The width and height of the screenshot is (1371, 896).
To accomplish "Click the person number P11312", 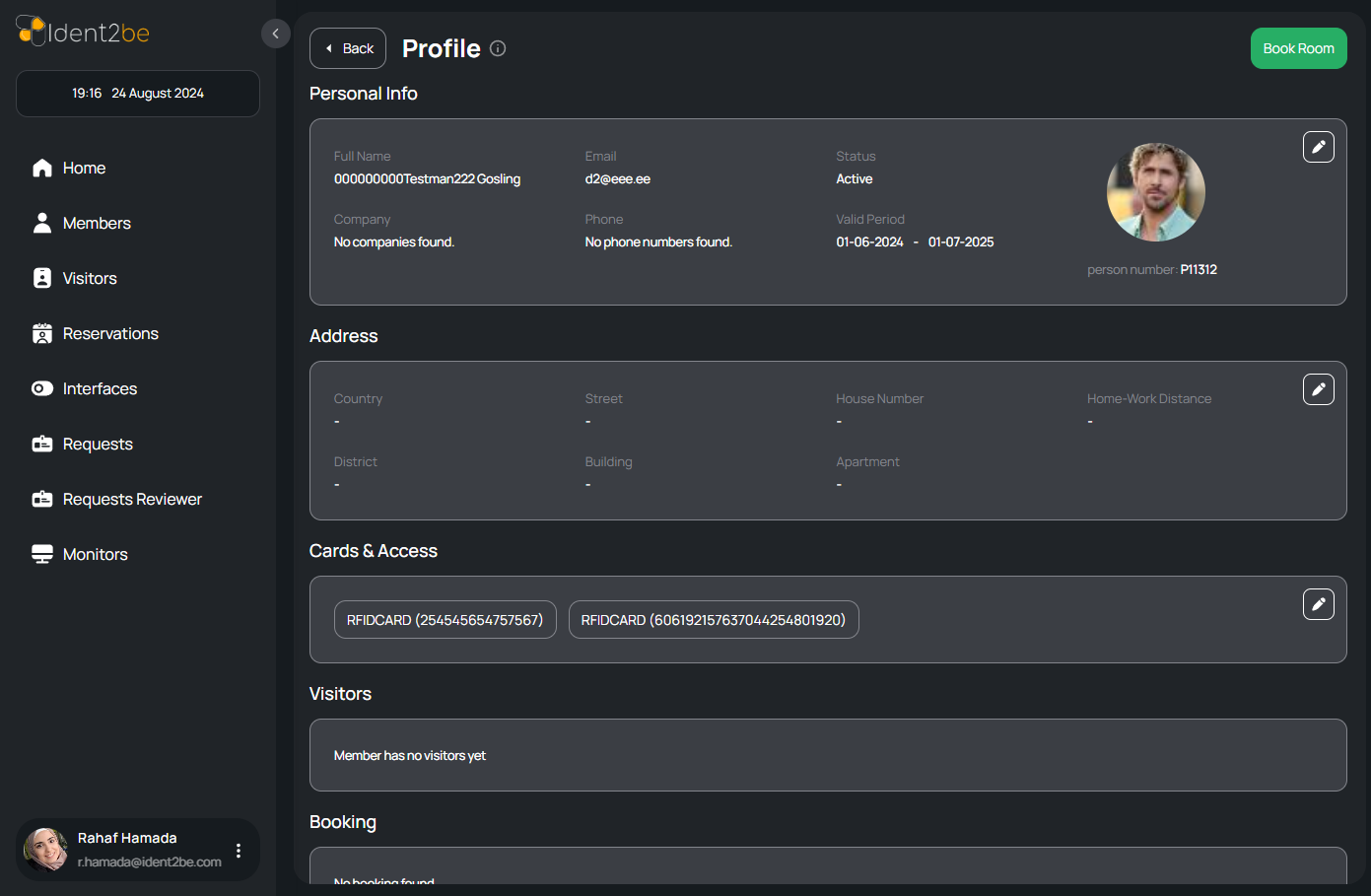I will point(1199,270).
